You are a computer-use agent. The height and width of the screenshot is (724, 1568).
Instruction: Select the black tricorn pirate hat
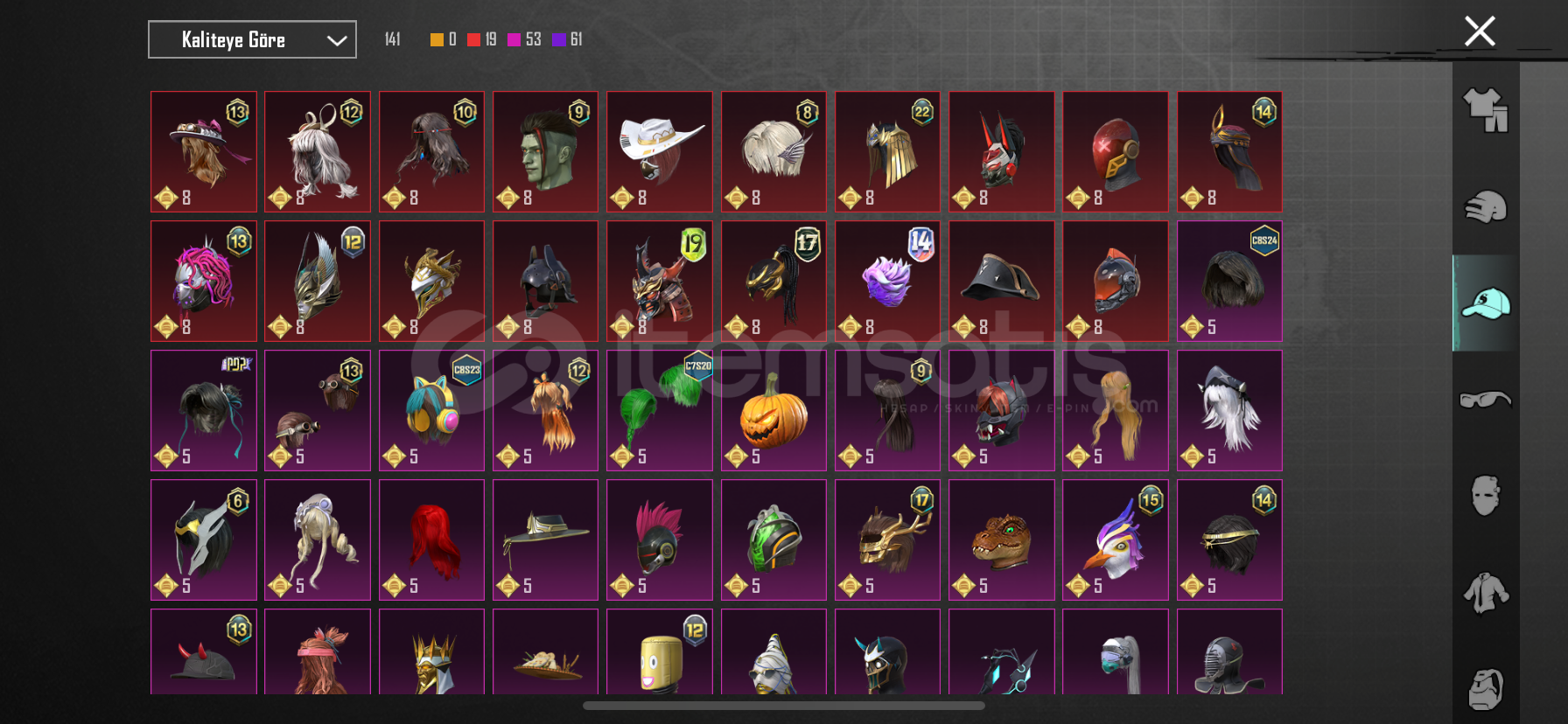coord(1002,281)
